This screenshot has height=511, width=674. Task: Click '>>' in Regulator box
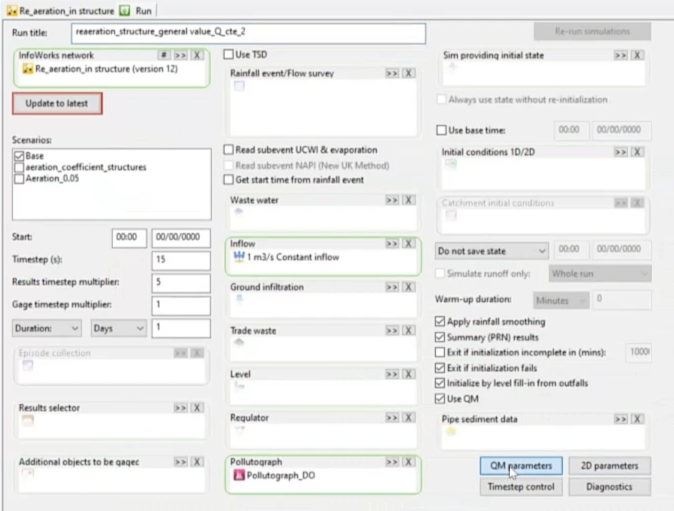pyautogui.click(x=392, y=418)
